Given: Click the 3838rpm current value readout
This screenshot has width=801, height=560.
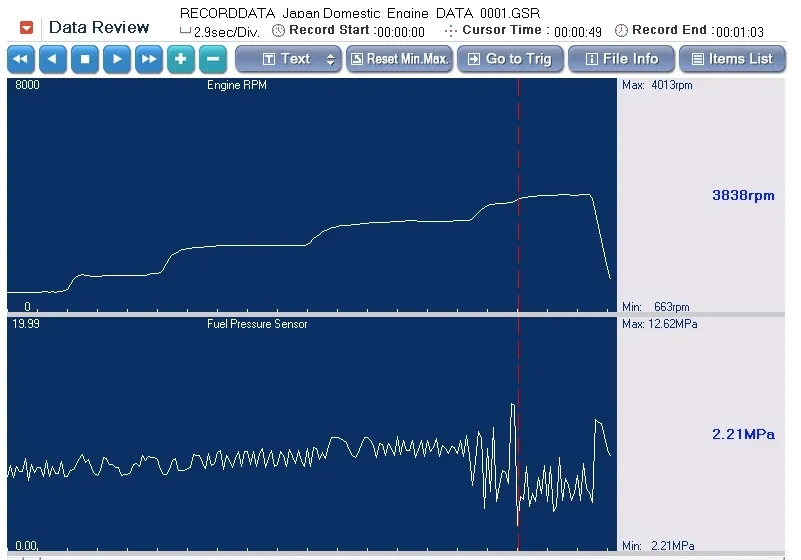Looking at the screenshot, I should point(742,196).
